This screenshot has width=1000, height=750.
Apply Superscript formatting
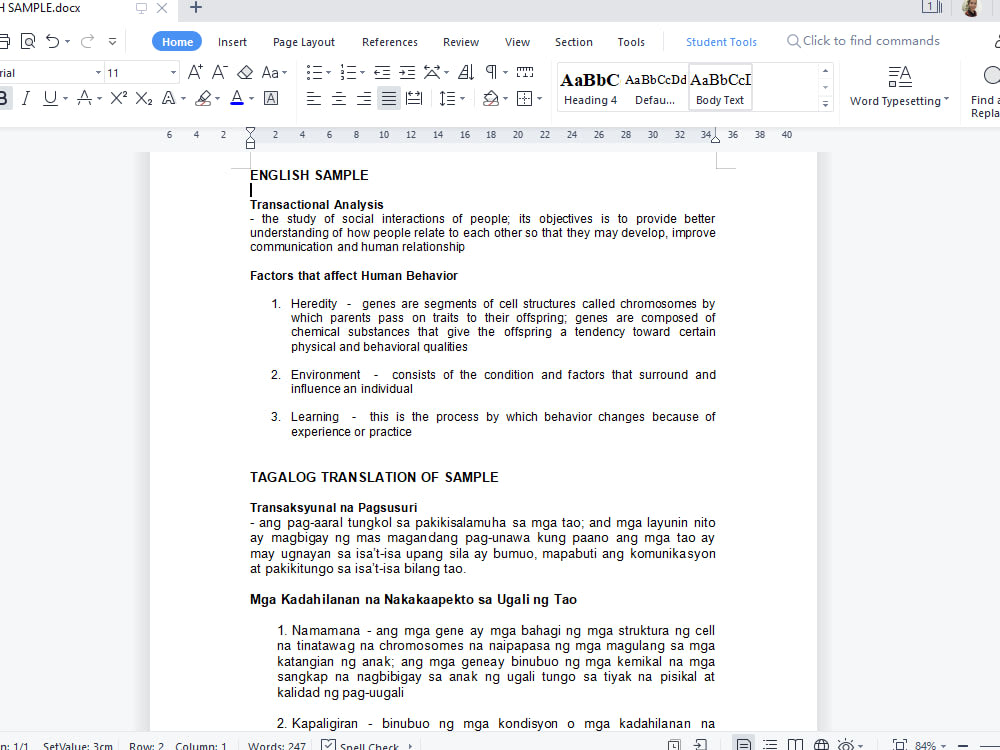pos(119,98)
